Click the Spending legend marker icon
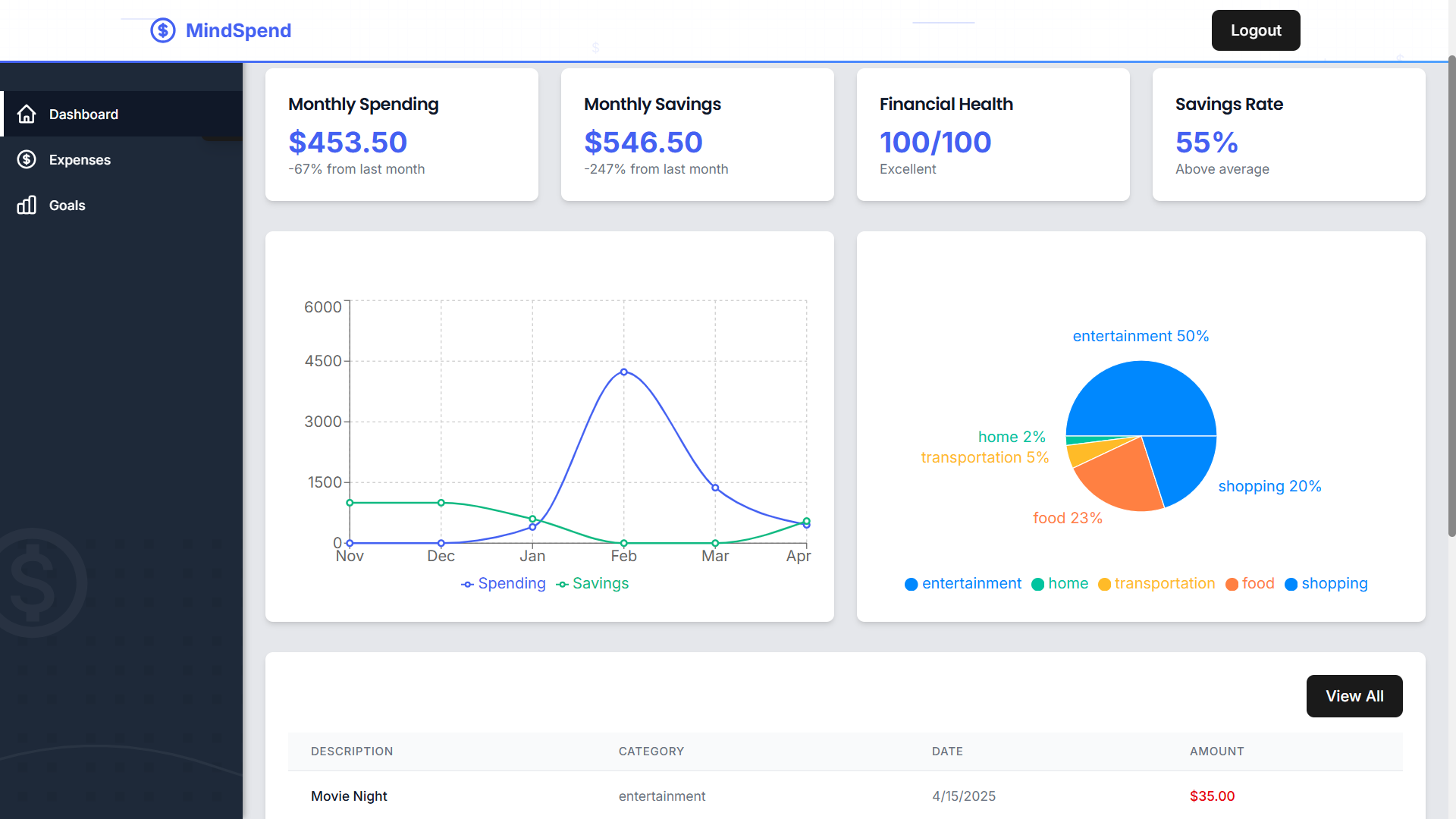This screenshot has width=1456, height=819. (x=467, y=584)
